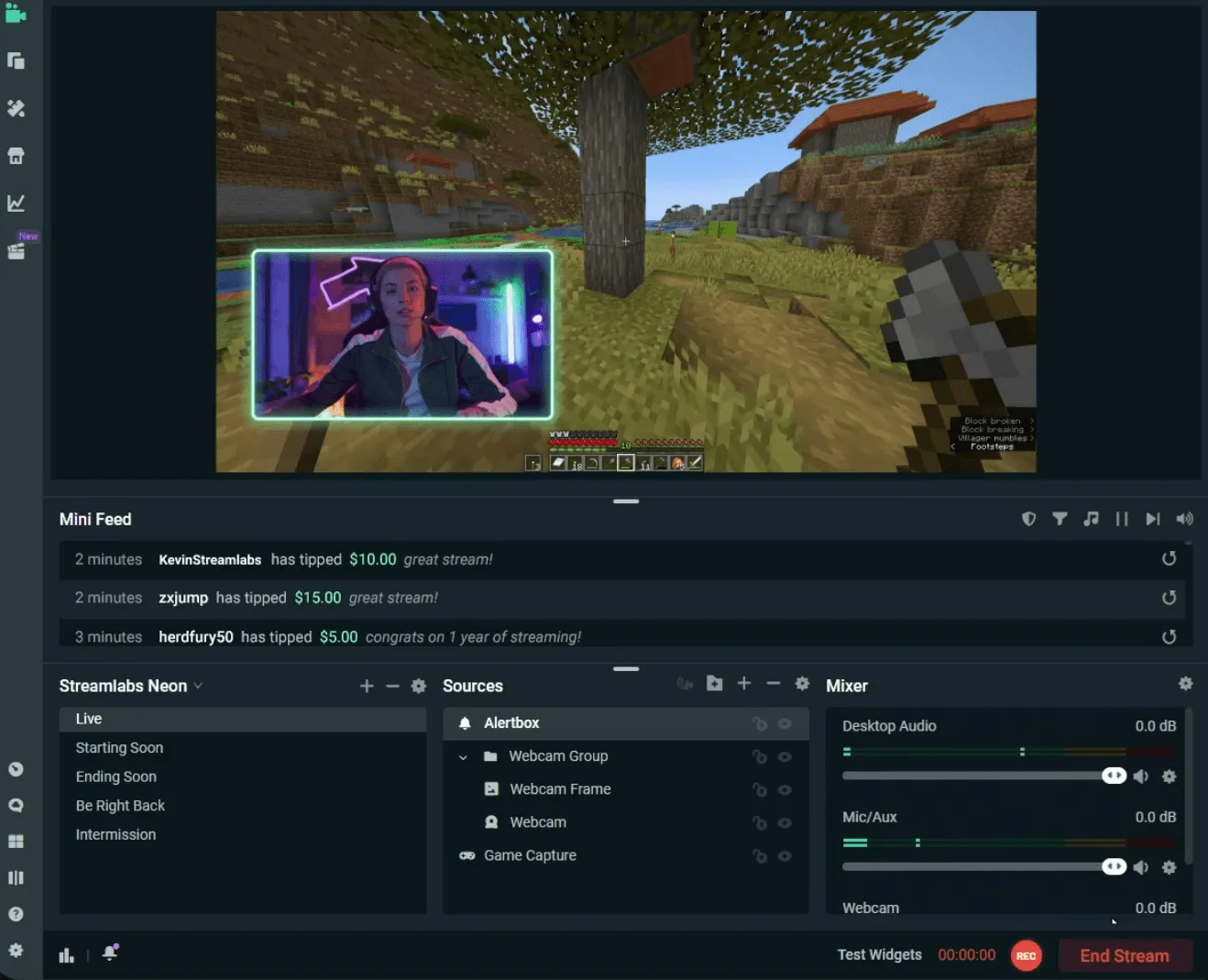The height and width of the screenshot is (980, 1208).
Task: Lock the Game Capture source
Action: 760,855
